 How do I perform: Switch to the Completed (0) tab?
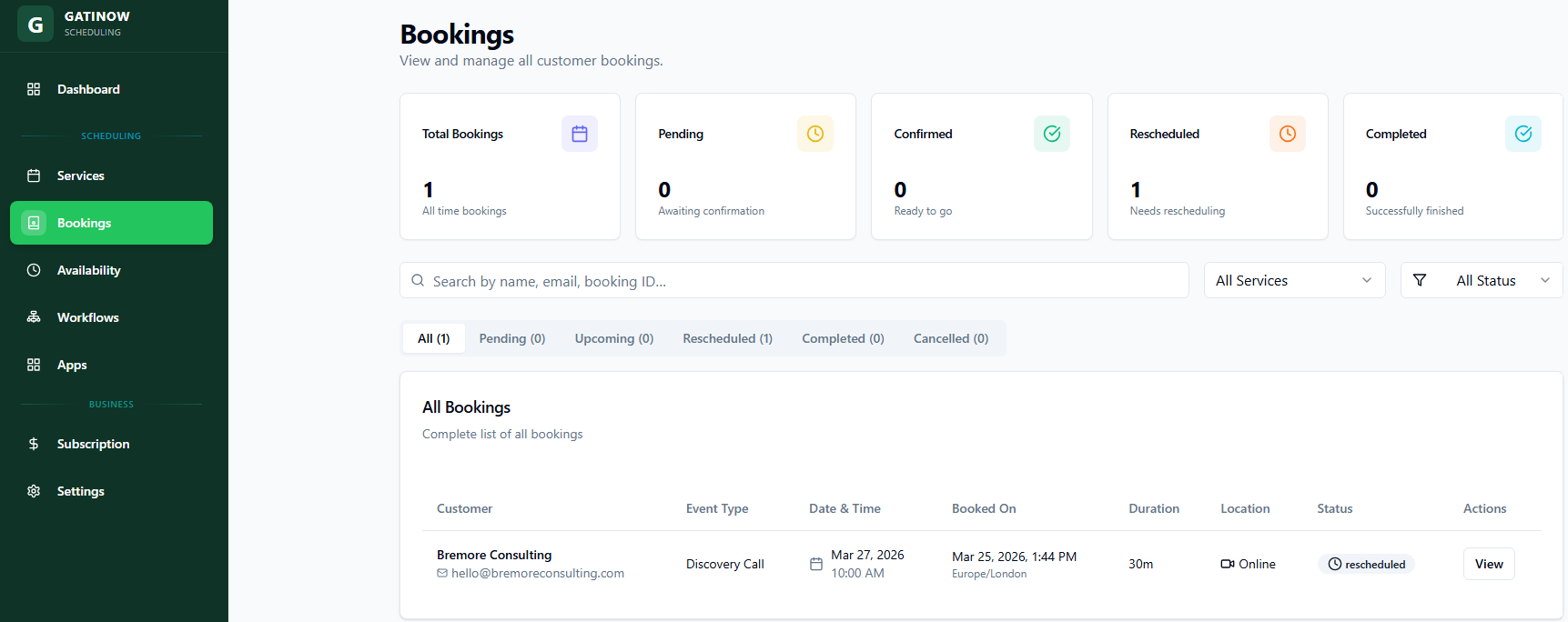pyautogui.click(x=843, y=338)
